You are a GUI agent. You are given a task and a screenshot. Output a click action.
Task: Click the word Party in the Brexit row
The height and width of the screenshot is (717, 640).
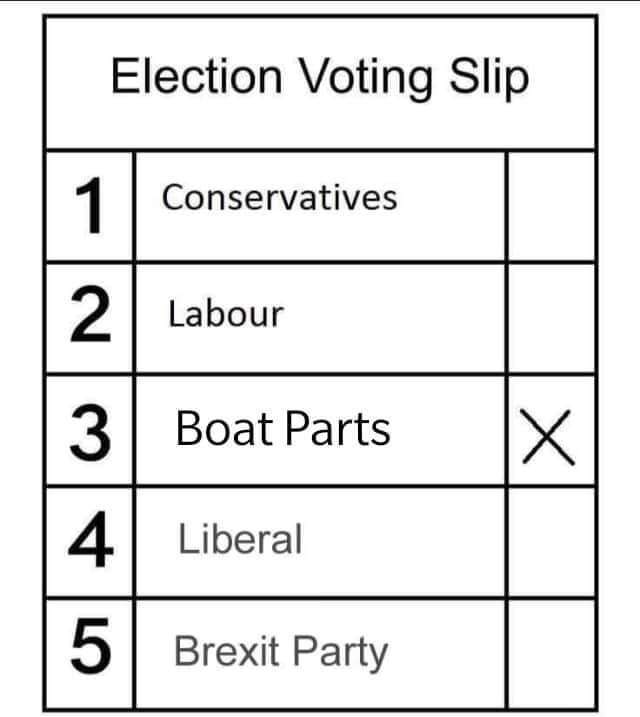point(341,654)
